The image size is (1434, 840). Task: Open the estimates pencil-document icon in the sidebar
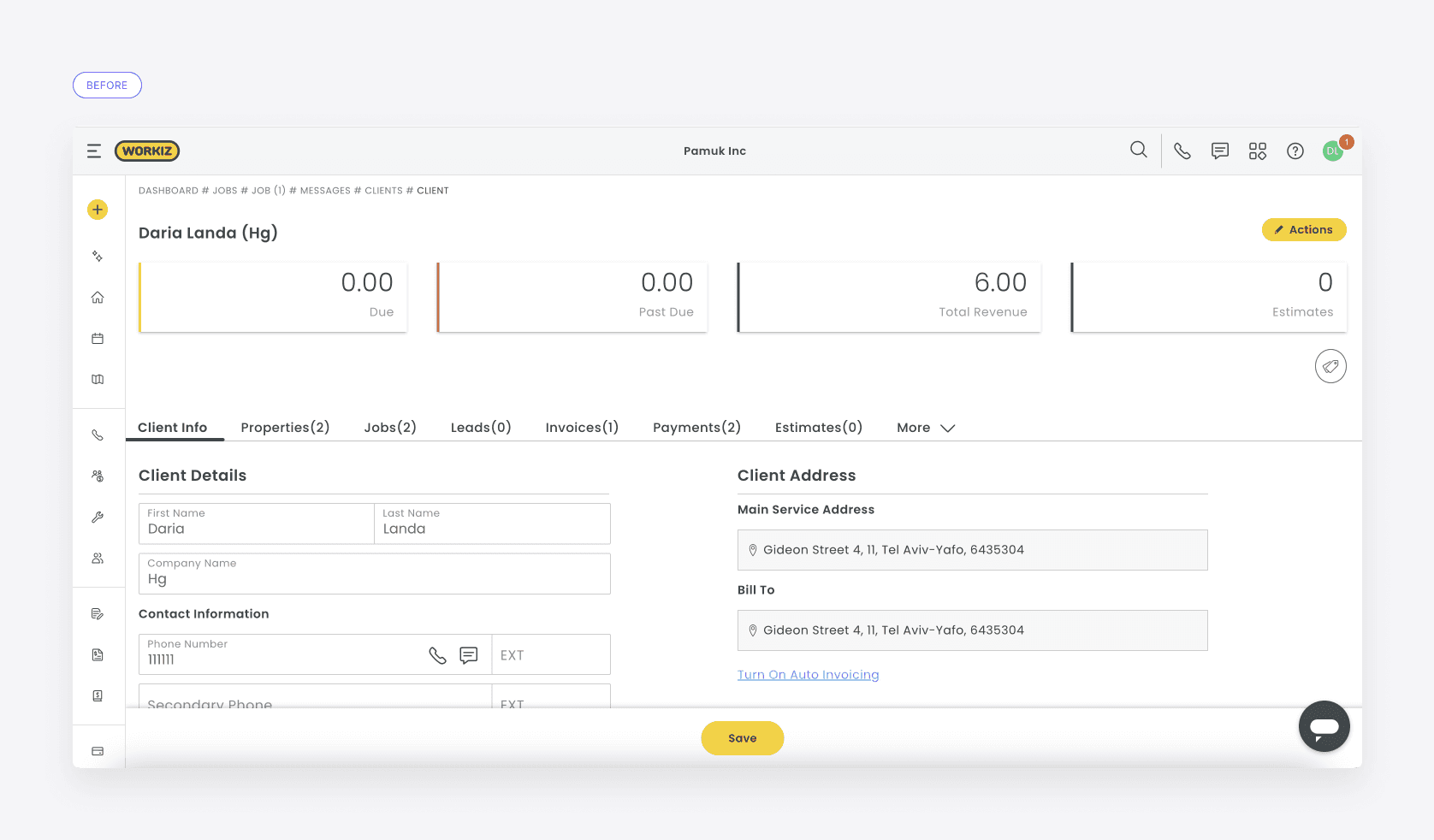(98, 613)
